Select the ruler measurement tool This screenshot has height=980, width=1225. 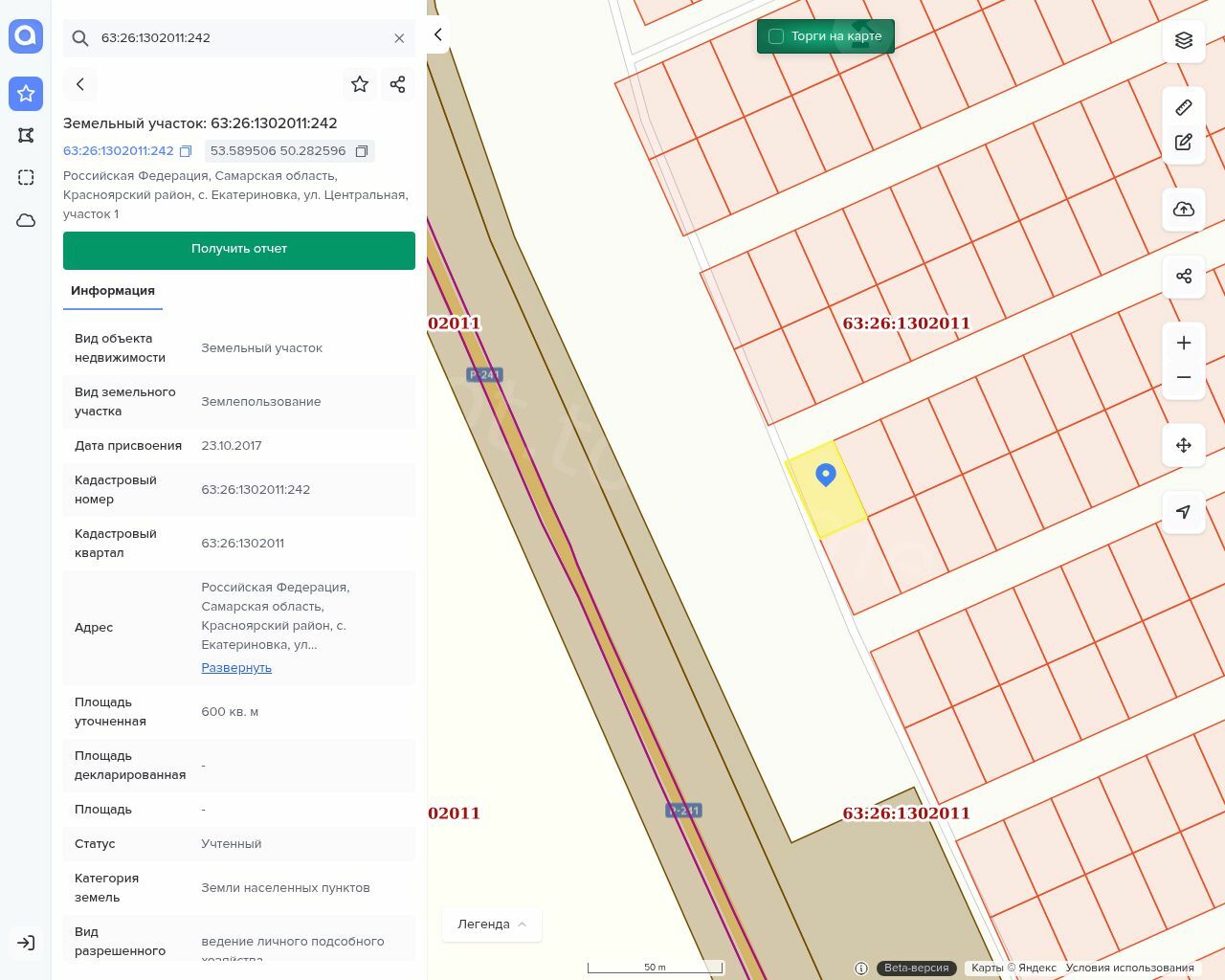click(1184, 107)
